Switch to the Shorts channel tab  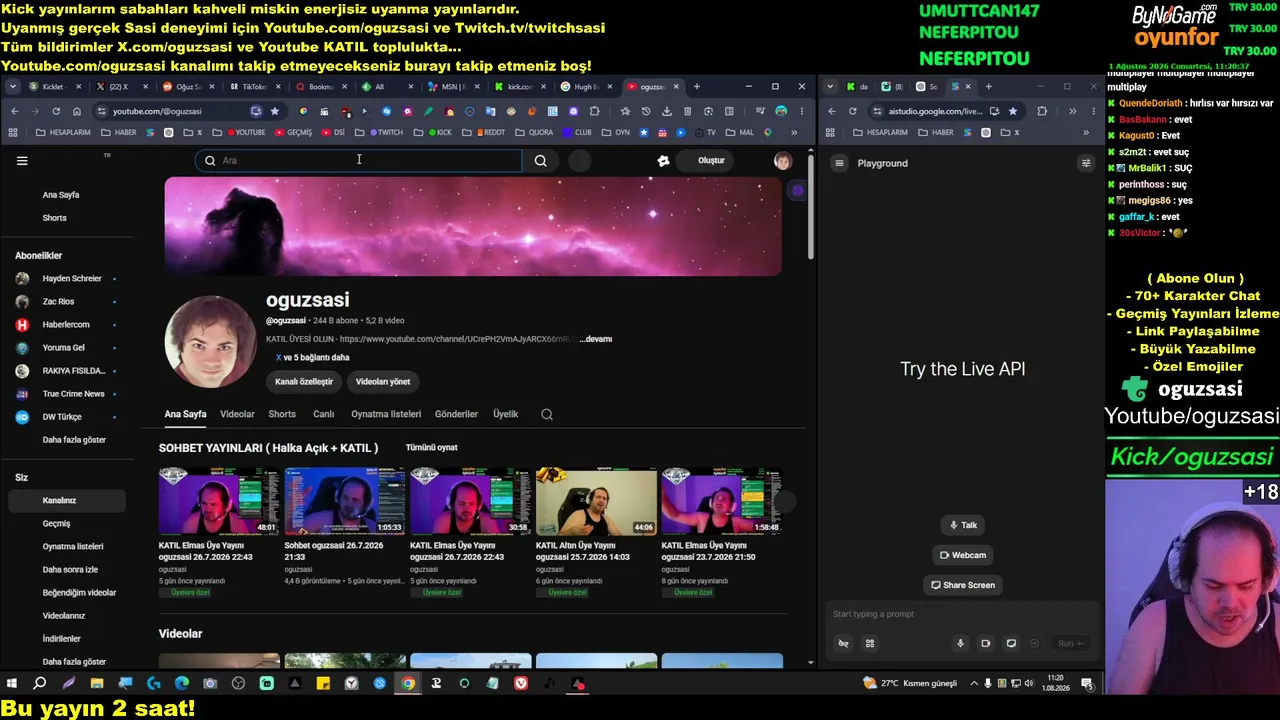coord(282,414)
